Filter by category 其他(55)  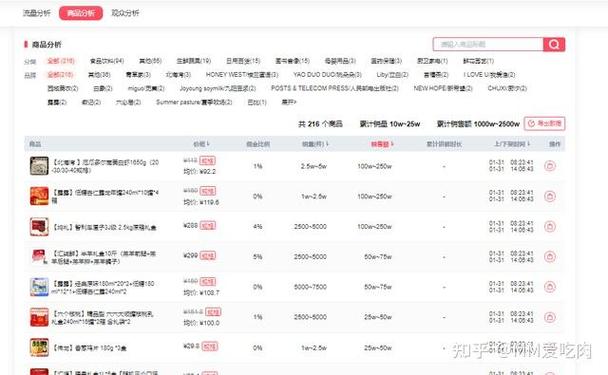pyautogui.click(x=150, y=61)
